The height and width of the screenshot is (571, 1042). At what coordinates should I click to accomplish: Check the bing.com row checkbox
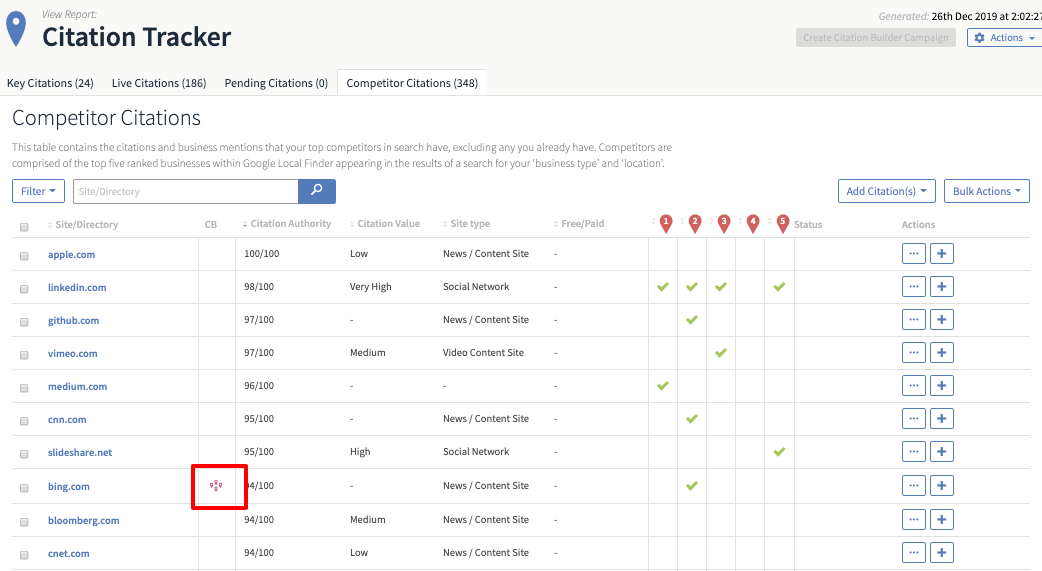(24, 488)
